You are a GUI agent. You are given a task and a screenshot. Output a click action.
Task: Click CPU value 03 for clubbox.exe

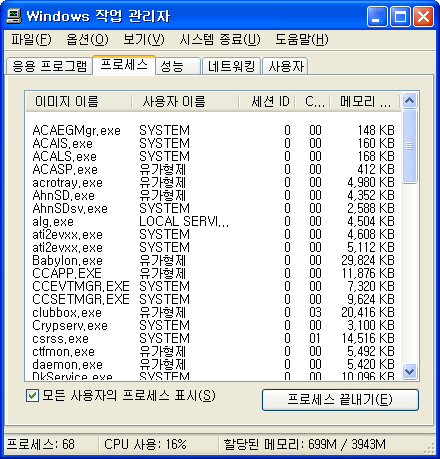coord(315,312)
